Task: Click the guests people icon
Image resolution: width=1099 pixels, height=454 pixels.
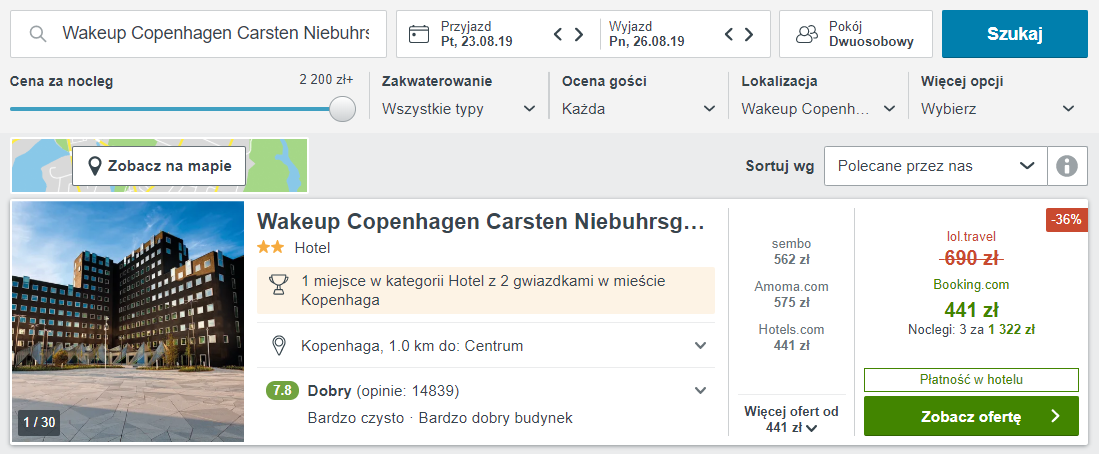Action: click(x=807, y=34)
